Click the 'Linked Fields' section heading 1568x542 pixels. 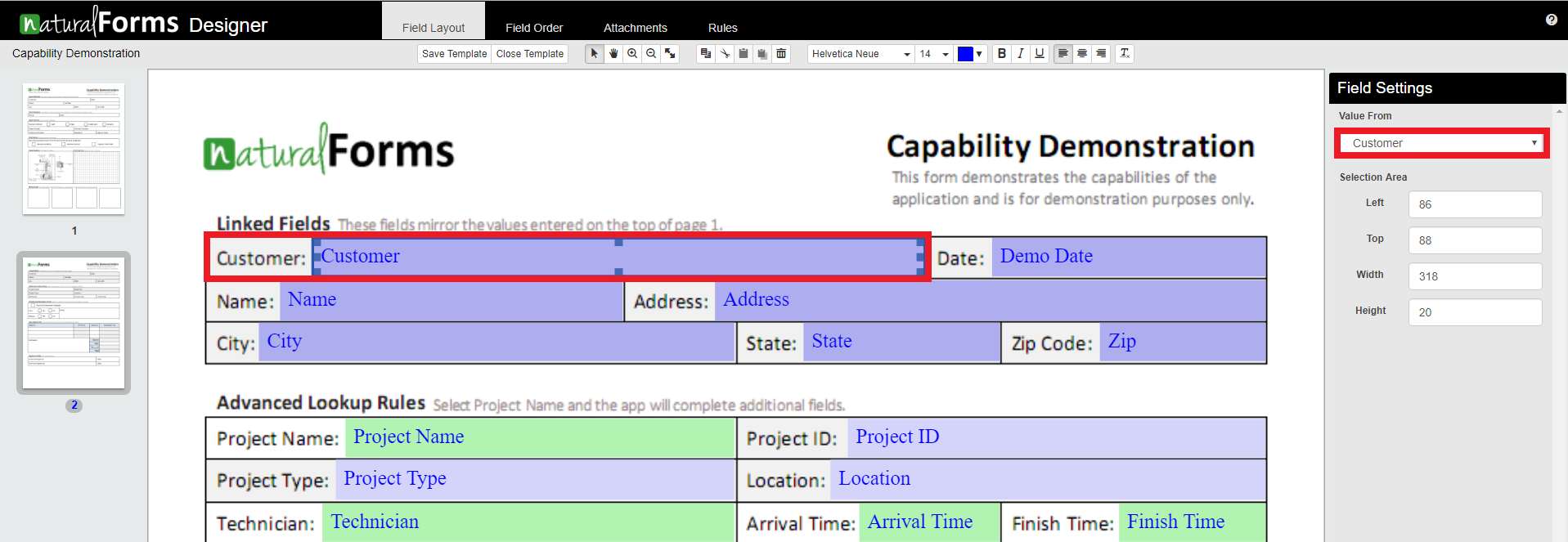click(x=273, y=223)
